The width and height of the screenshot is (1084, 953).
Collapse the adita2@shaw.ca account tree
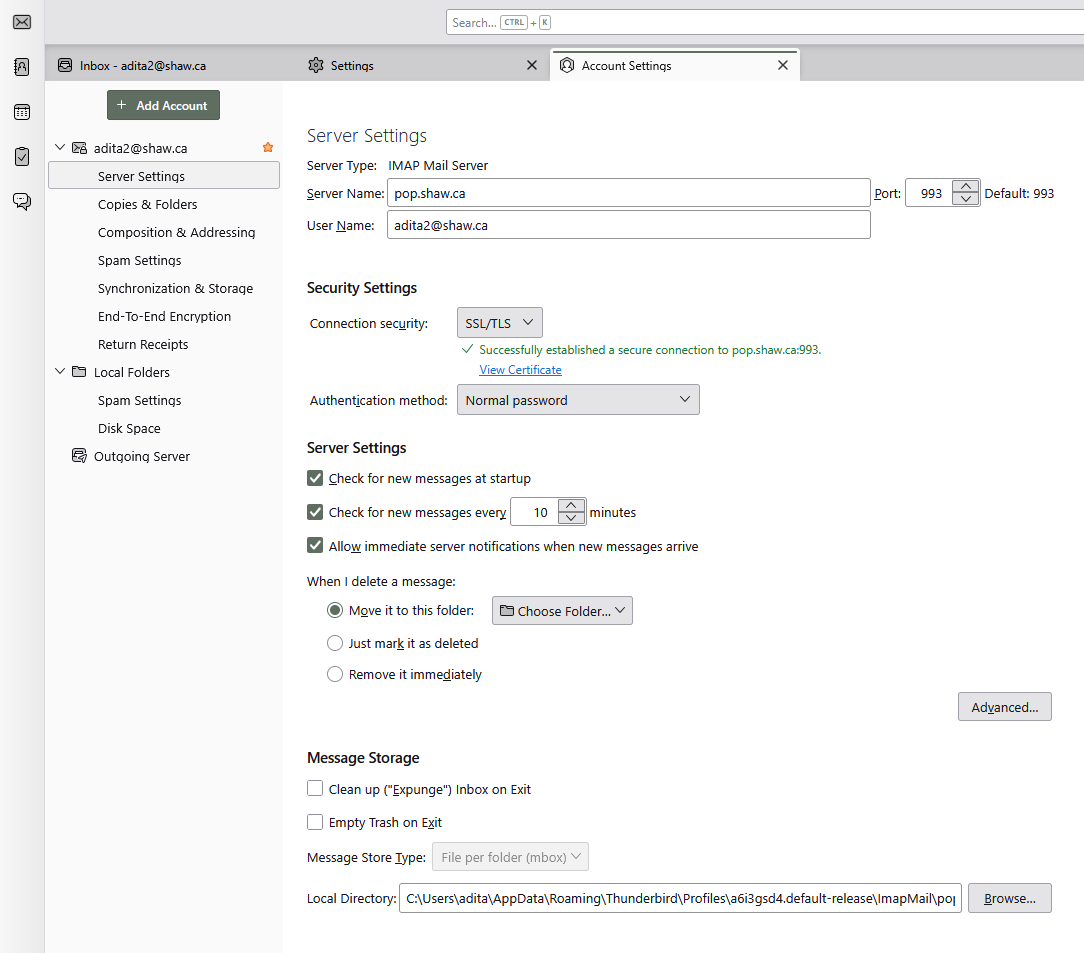[x=60, y=147]
